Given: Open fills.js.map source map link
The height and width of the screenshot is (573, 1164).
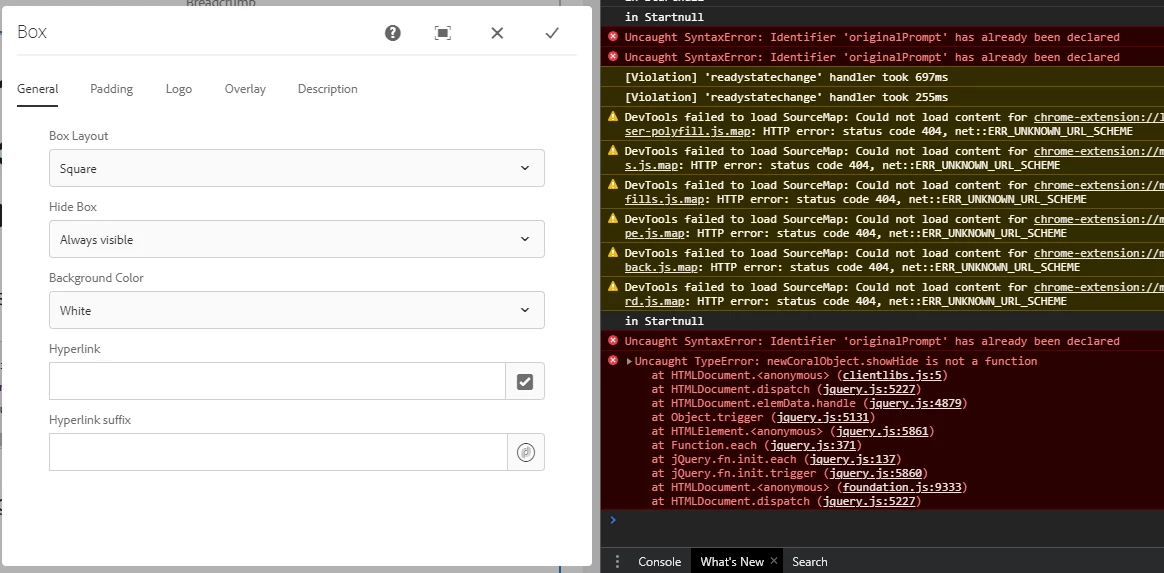Looking at the screenshot, I should pyautogui.click(x=664, y=200).
